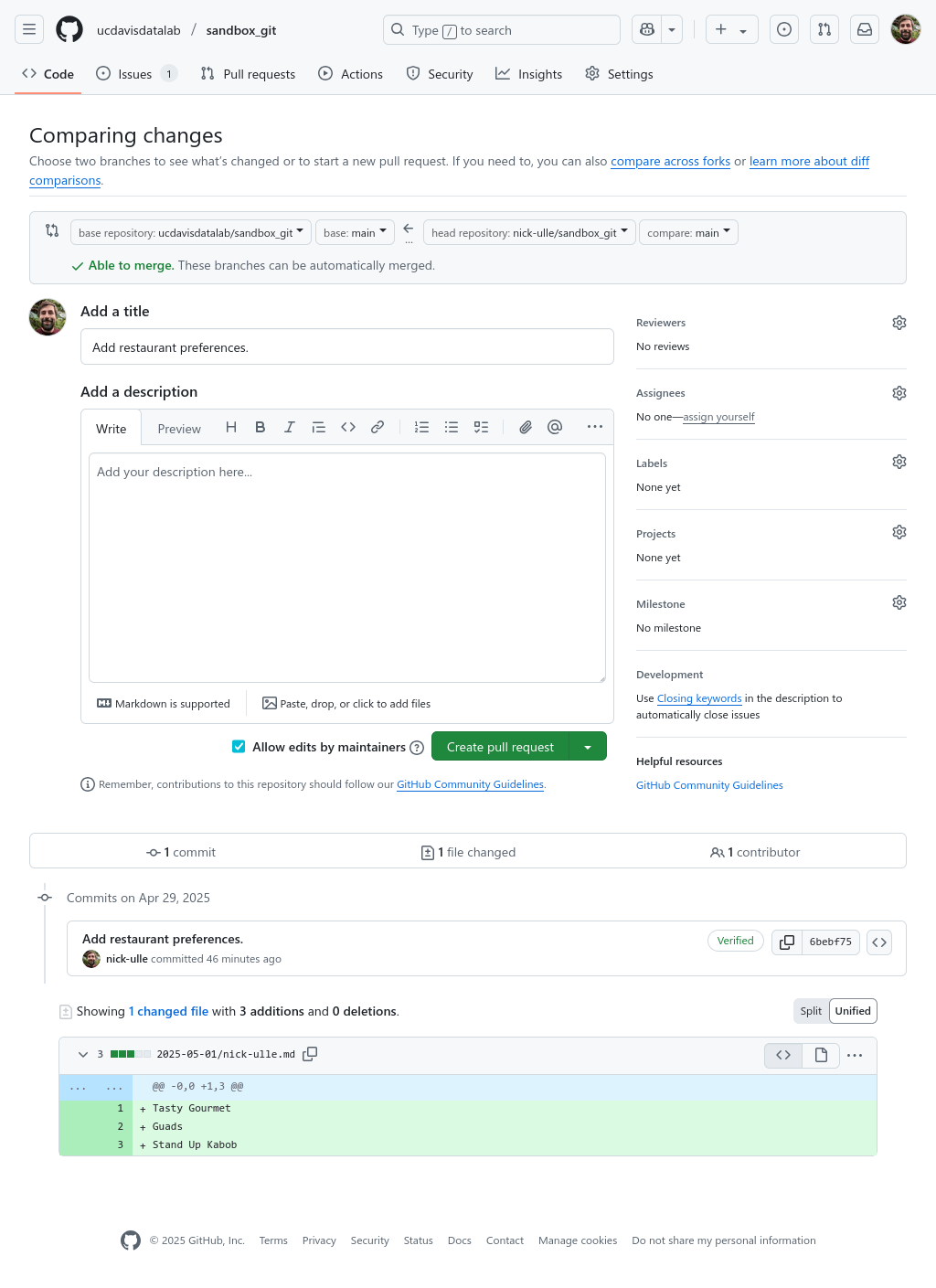Open the Create pull request dropdown arrow

[588, 746]
